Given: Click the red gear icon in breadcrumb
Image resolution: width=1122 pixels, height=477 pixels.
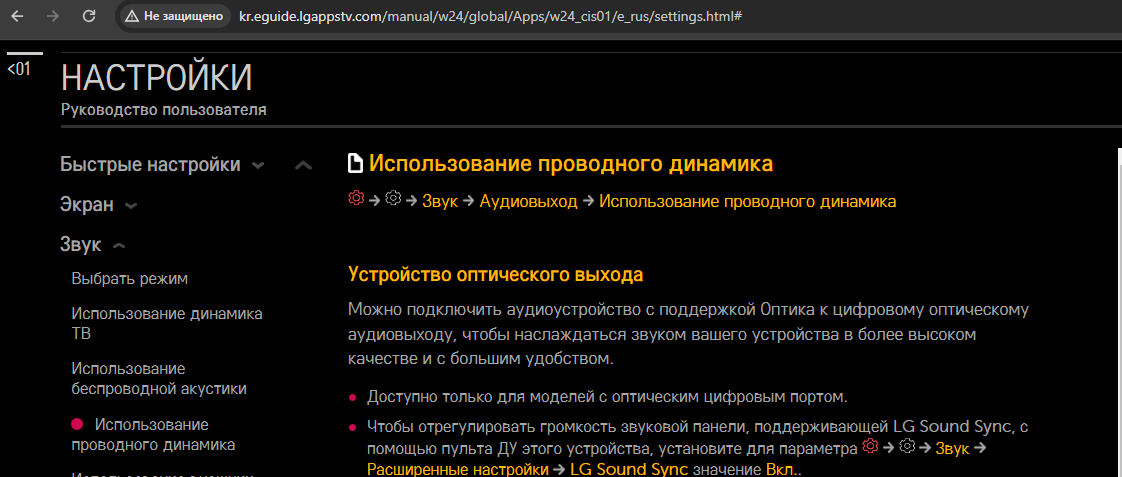Looking at the screenshot, I should 356,200.
